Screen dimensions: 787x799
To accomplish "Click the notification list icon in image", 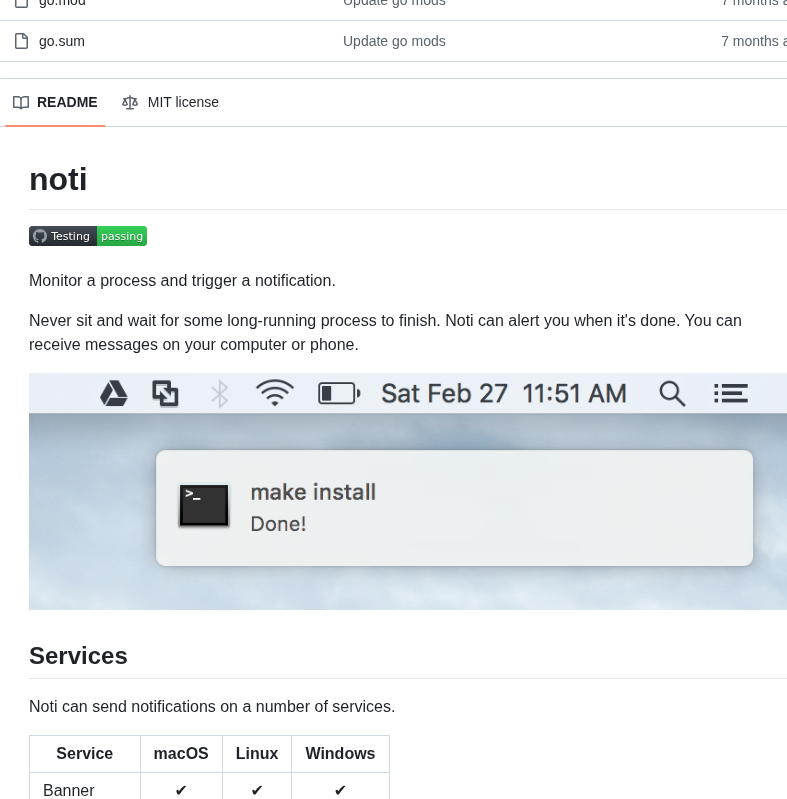I will [731, 393].
